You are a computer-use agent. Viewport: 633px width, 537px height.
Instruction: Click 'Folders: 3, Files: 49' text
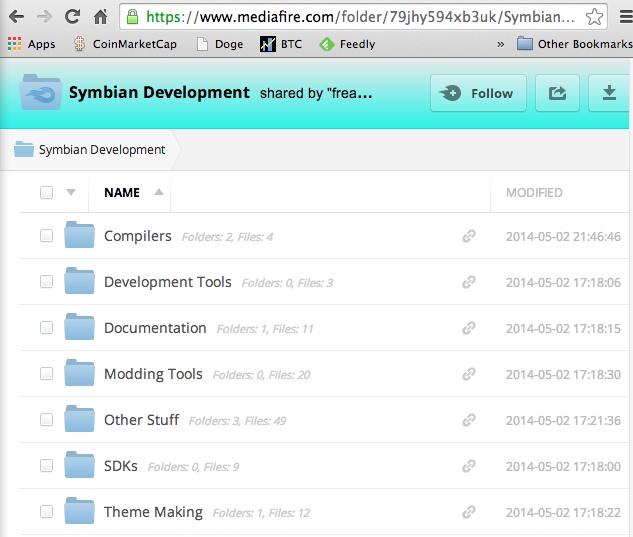tap(237, 421)
